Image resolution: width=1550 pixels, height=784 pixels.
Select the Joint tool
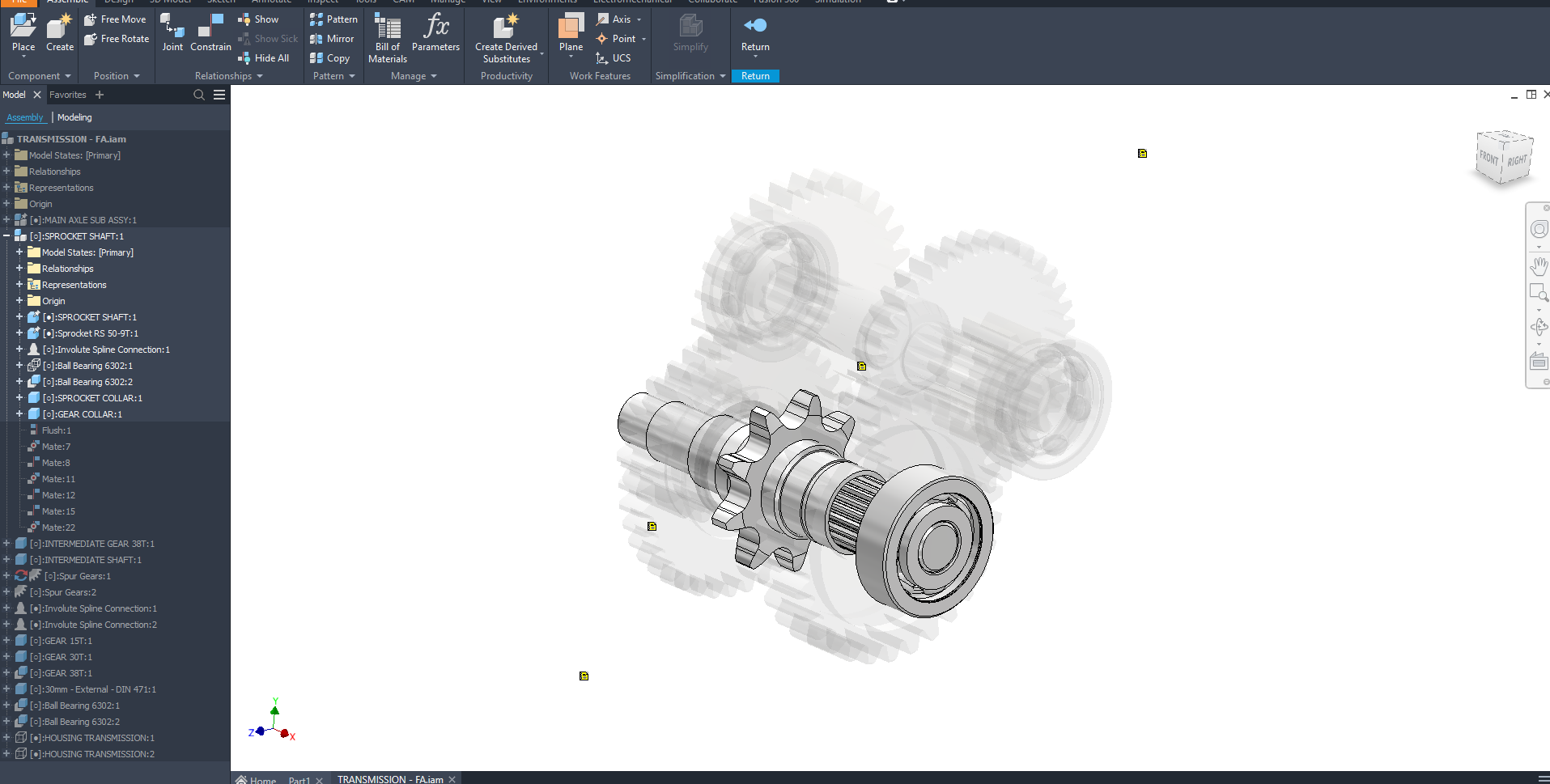tap(172, 32)
